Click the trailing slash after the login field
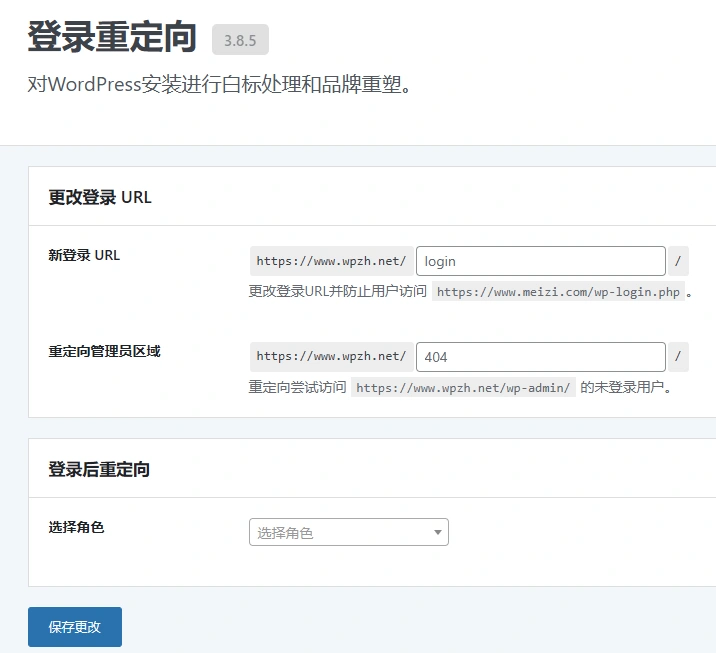 click(x=678, y=261)
